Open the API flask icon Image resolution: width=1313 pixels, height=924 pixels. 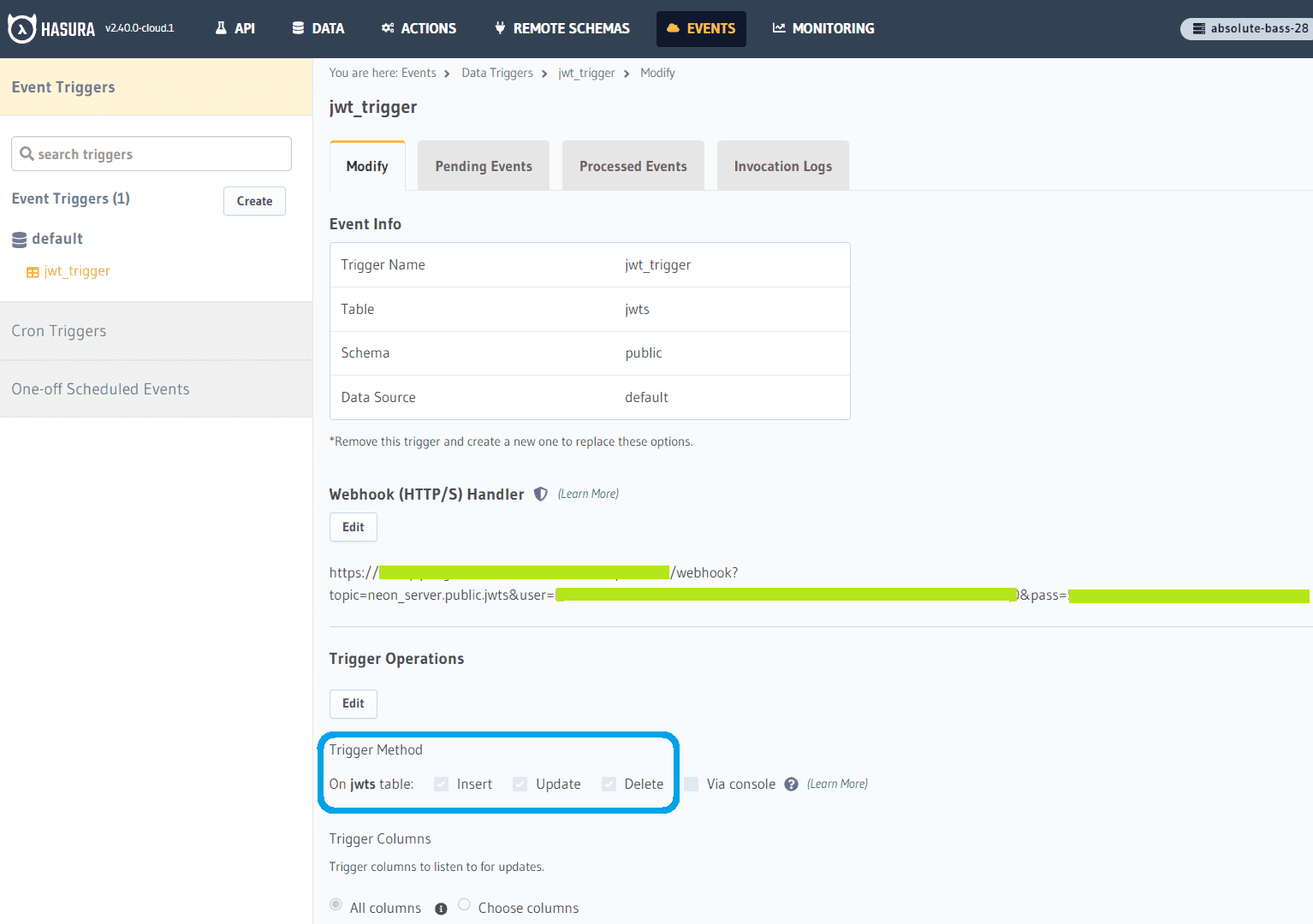coord(221,28)
